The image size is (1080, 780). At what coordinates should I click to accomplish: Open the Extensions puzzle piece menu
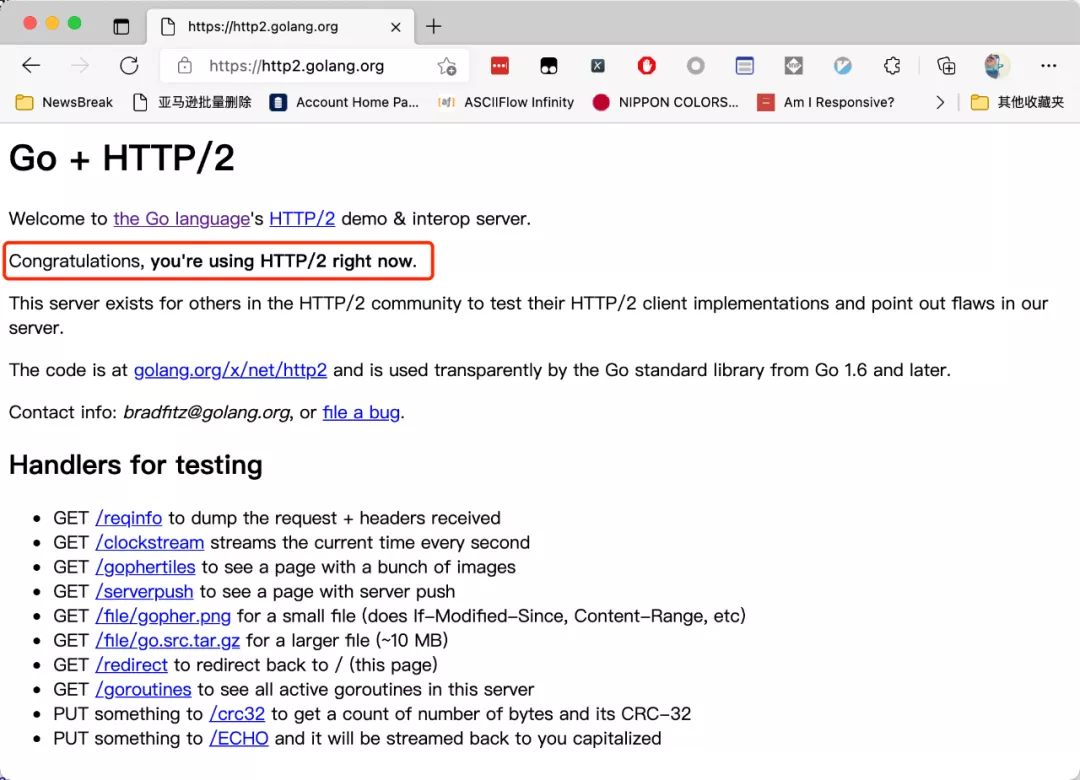[x=892, y=65]
